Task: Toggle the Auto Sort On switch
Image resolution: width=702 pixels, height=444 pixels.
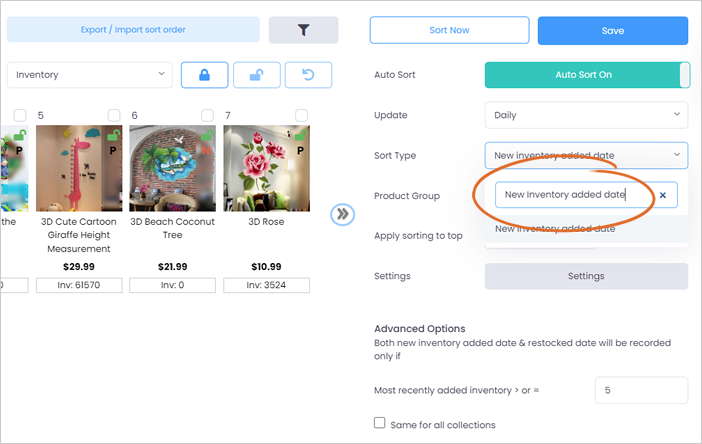Action: click(587, 75)
